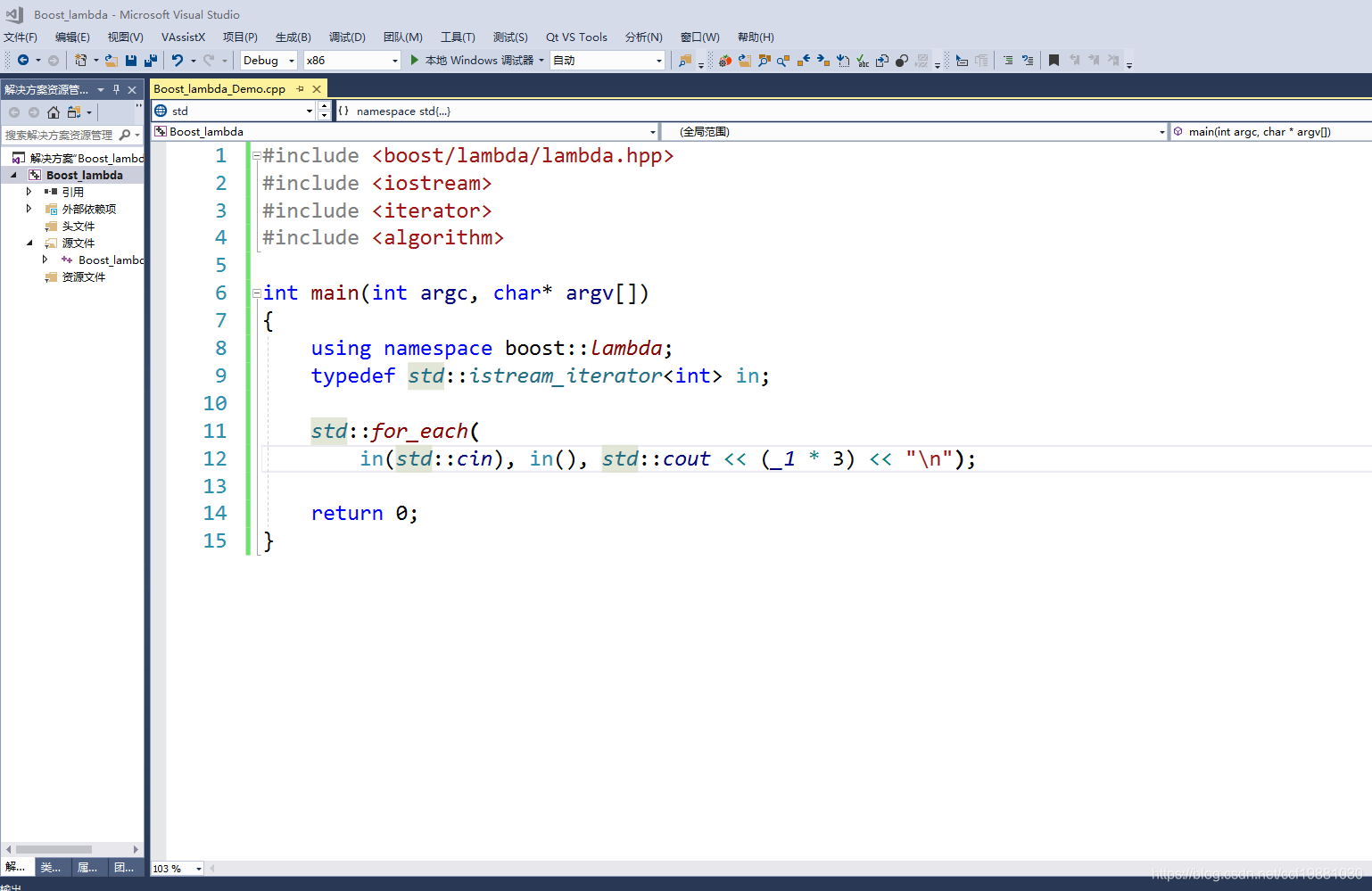The image size is (1372, 891).
Task: Select the 资源文件 folder in tree
Action: [84, 276]
